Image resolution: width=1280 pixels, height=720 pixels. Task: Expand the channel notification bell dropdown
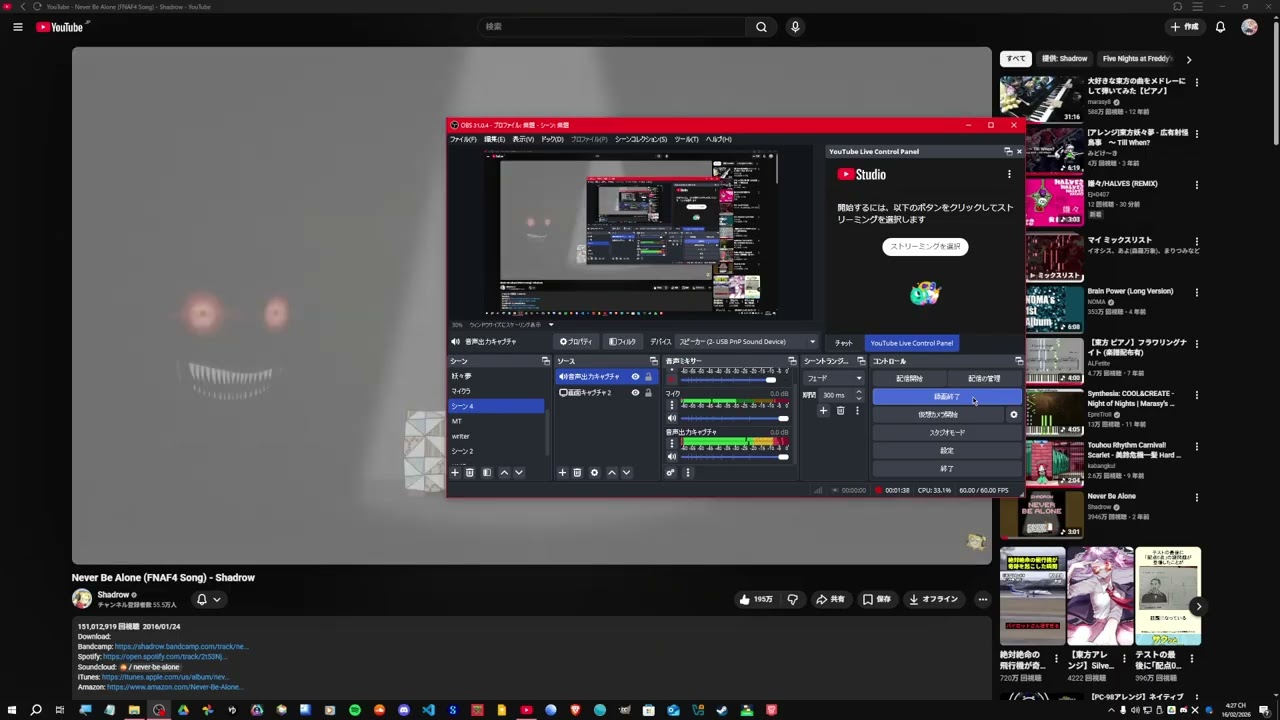[x=208, y=599]
